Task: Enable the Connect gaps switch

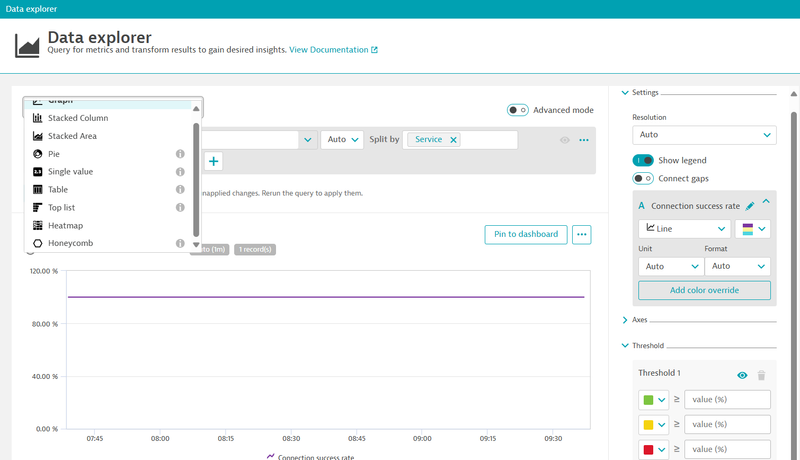Action: coord(643,178)
